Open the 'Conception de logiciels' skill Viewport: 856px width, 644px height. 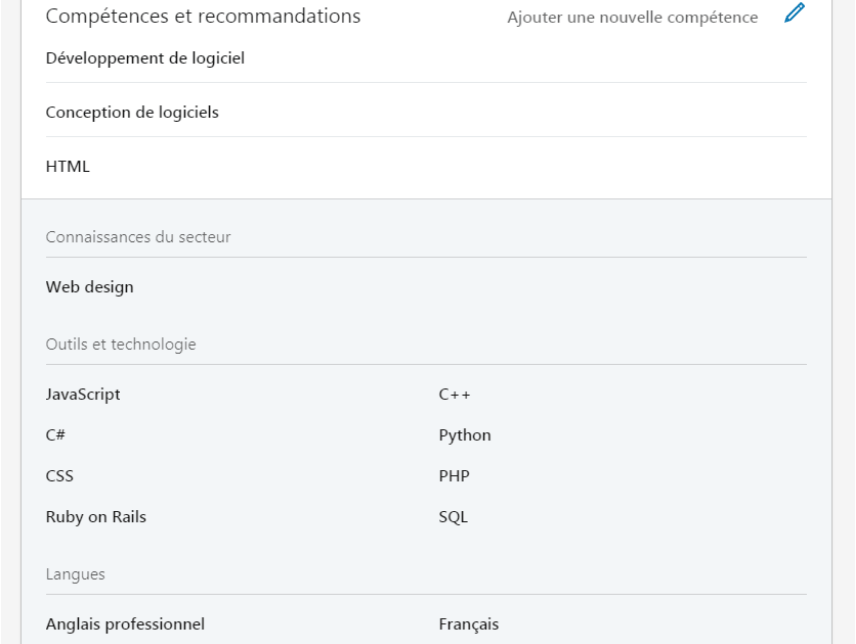pyautogui.click(x=132, y=112)
